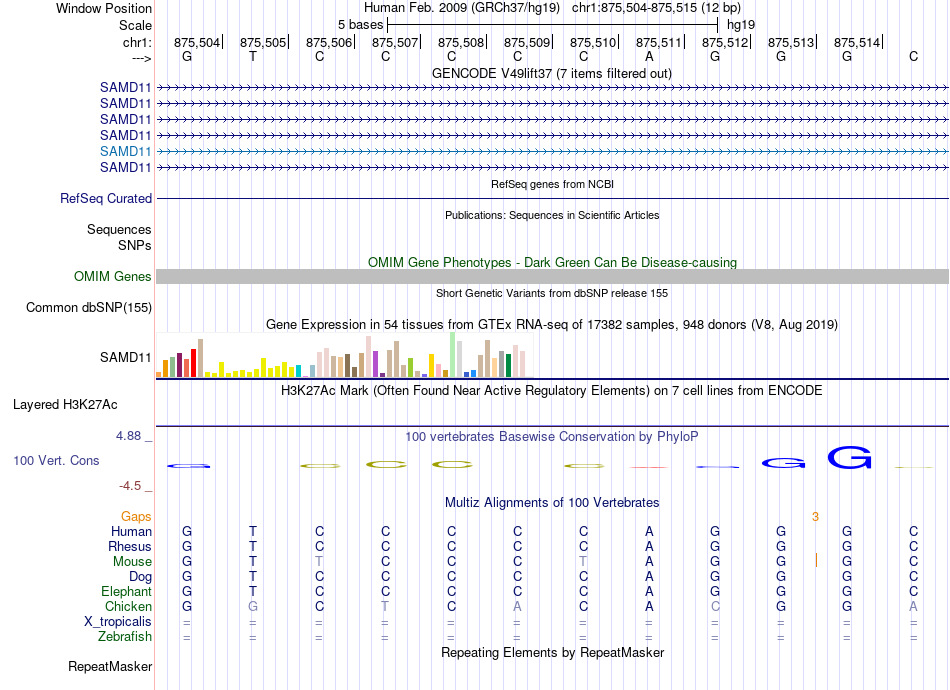Click orange insertion mark in Mouse row
The image size is (950, 690).
pyautogui.click(x=816, y=560)
